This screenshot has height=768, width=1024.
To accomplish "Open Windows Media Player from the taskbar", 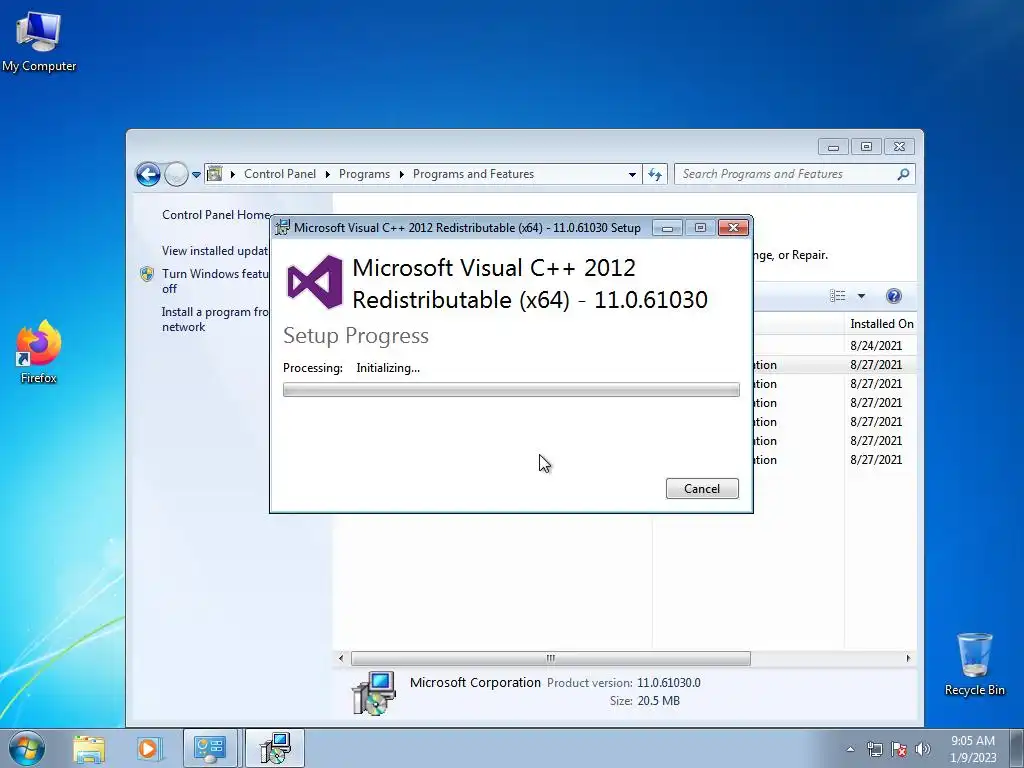I will coord(148,748).
